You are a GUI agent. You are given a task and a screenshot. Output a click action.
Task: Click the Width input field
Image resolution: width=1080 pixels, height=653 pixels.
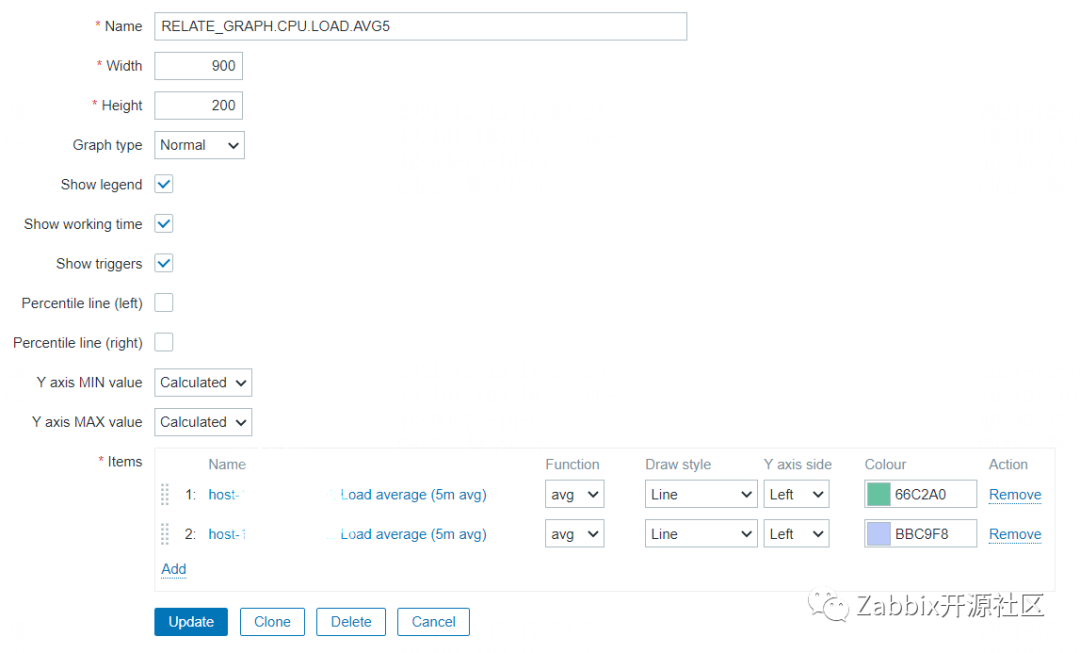[x=198, y=66]
